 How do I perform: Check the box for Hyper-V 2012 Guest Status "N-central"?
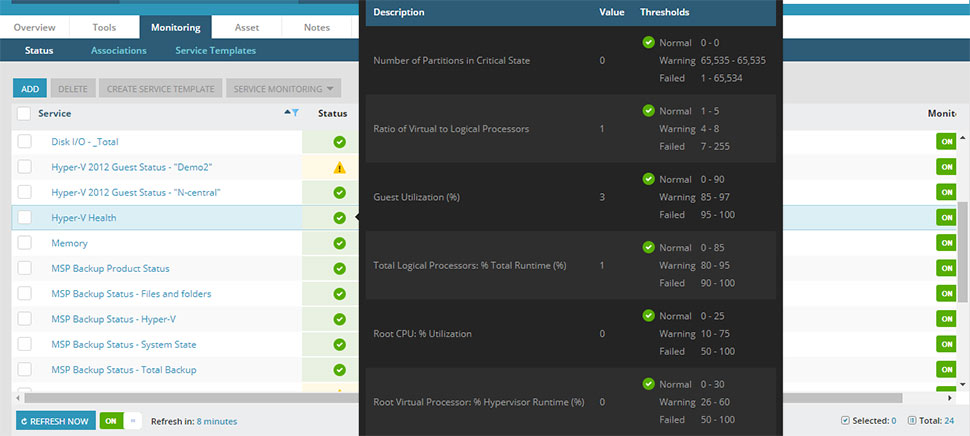24,192
